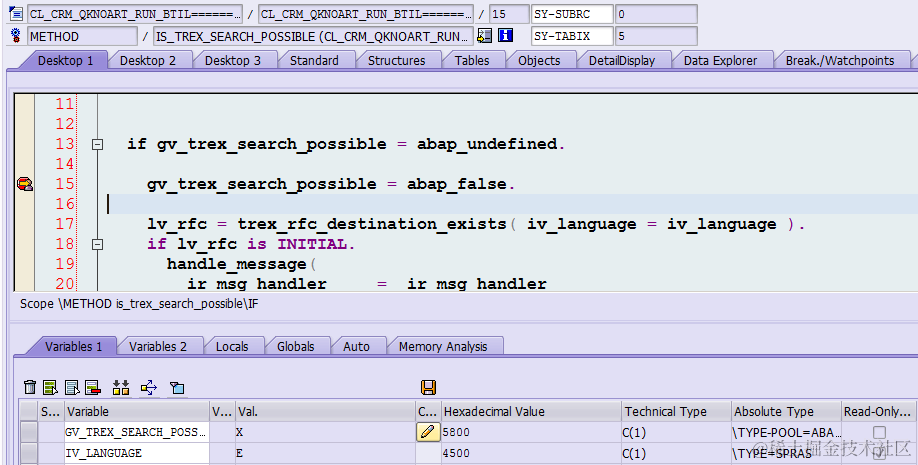Select the row selector for IV_LANGUAGE row

[x=29, y=453]
